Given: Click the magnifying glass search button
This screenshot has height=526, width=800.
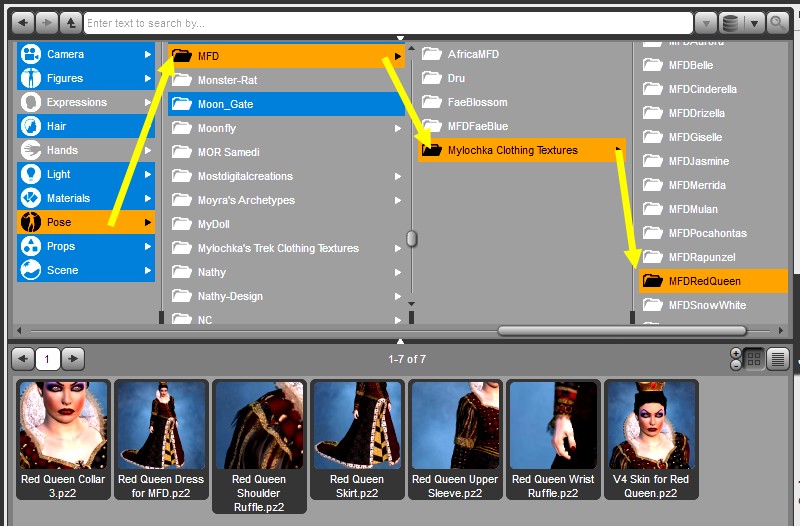Looking at the screenshot, I should tap(777, 23).
